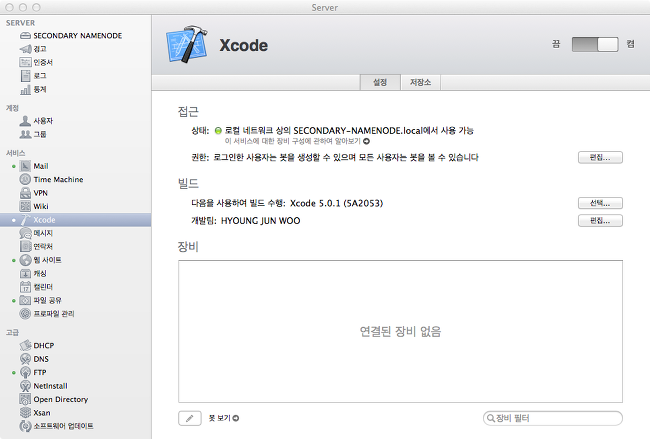The width and height of the screenshot is (650, 439).
Task: Select the 사용자 users icon
Action: 25,121
